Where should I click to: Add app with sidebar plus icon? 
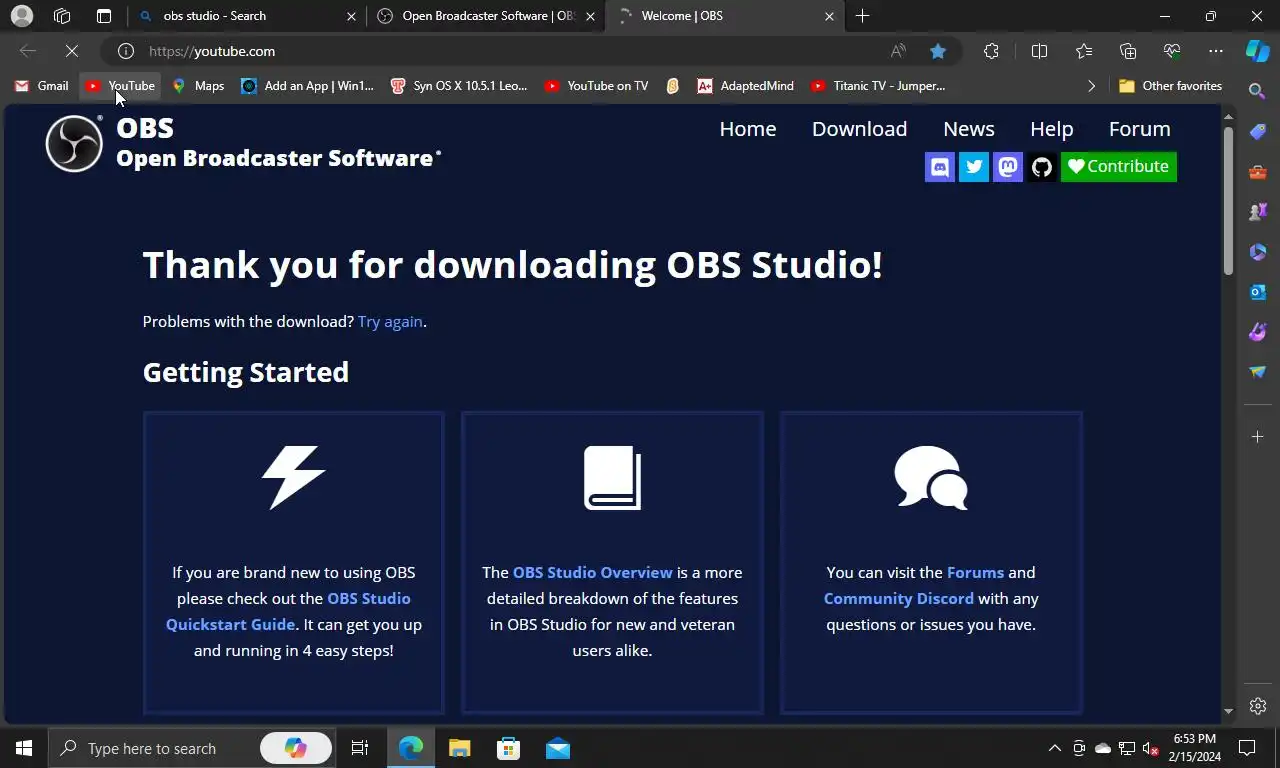(x=1258, y=437)
